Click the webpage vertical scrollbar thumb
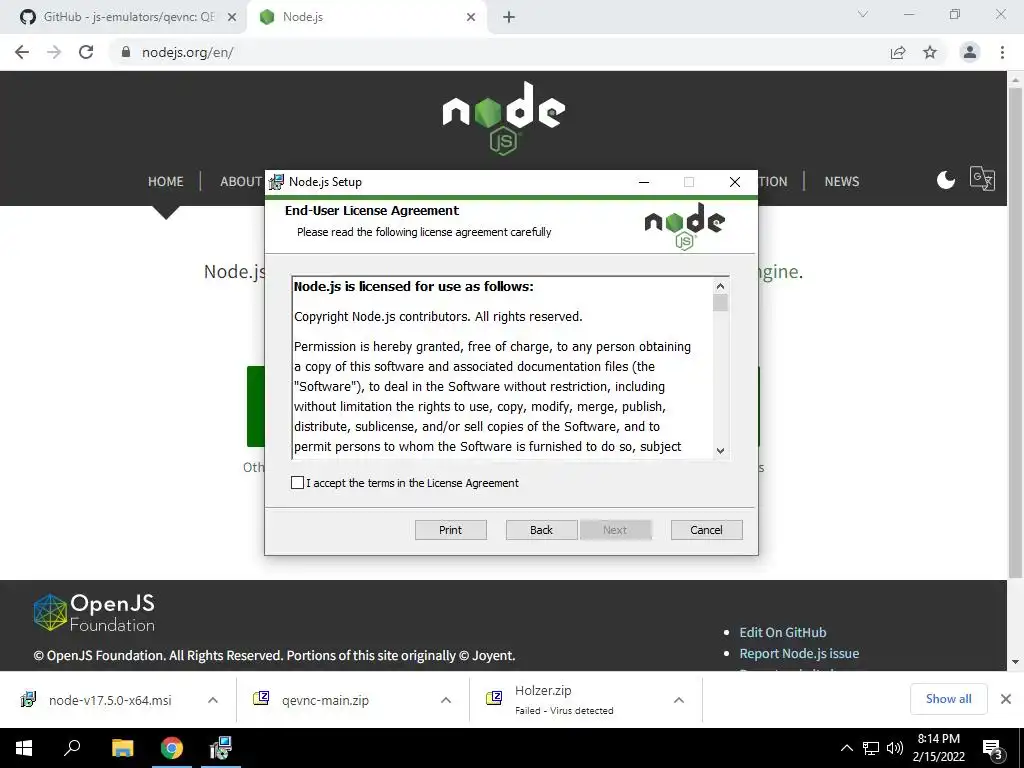Image resolution: width=1024 pixels, height=768 pixels. click(x=1015, y=333)
